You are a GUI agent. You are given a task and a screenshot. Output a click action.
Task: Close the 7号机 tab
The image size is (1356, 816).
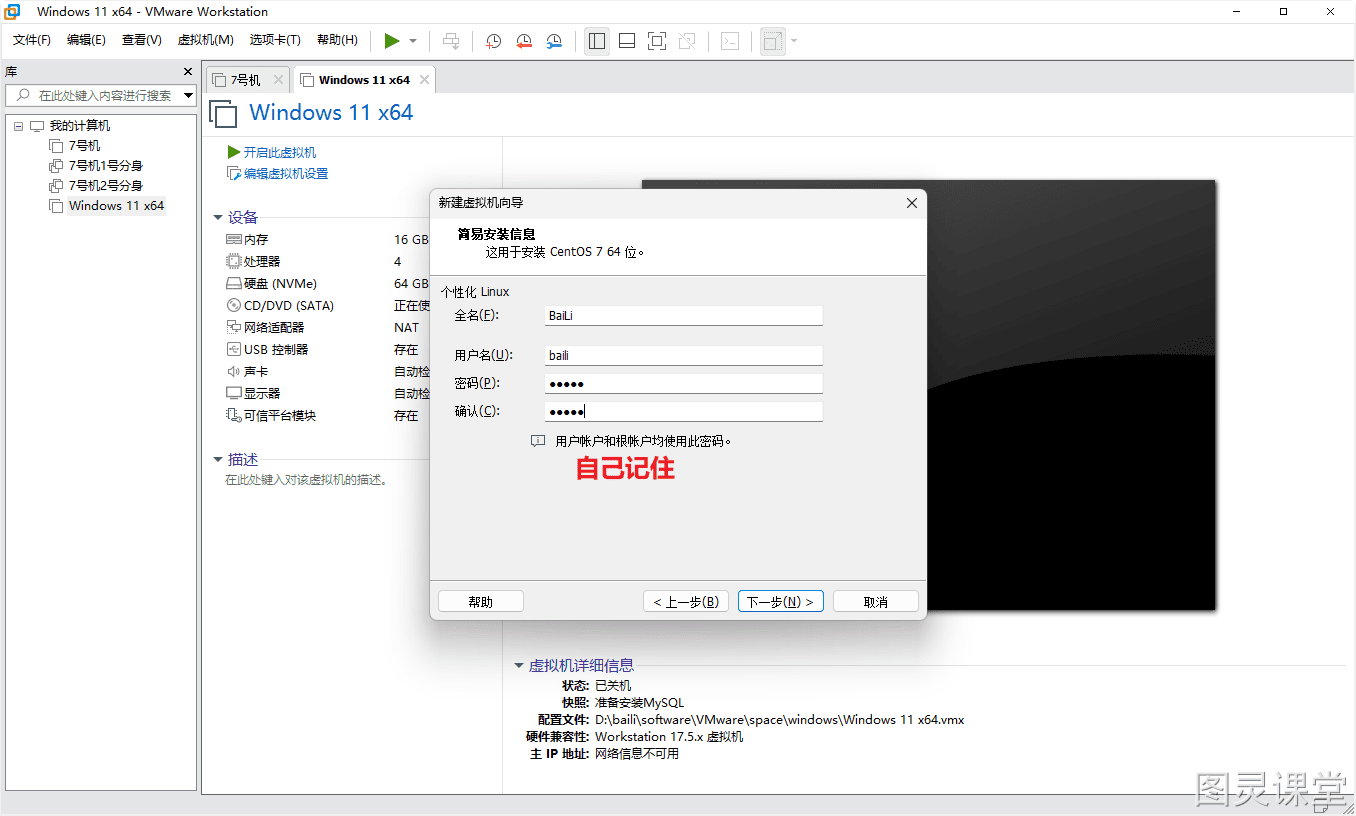coord(278,80)
